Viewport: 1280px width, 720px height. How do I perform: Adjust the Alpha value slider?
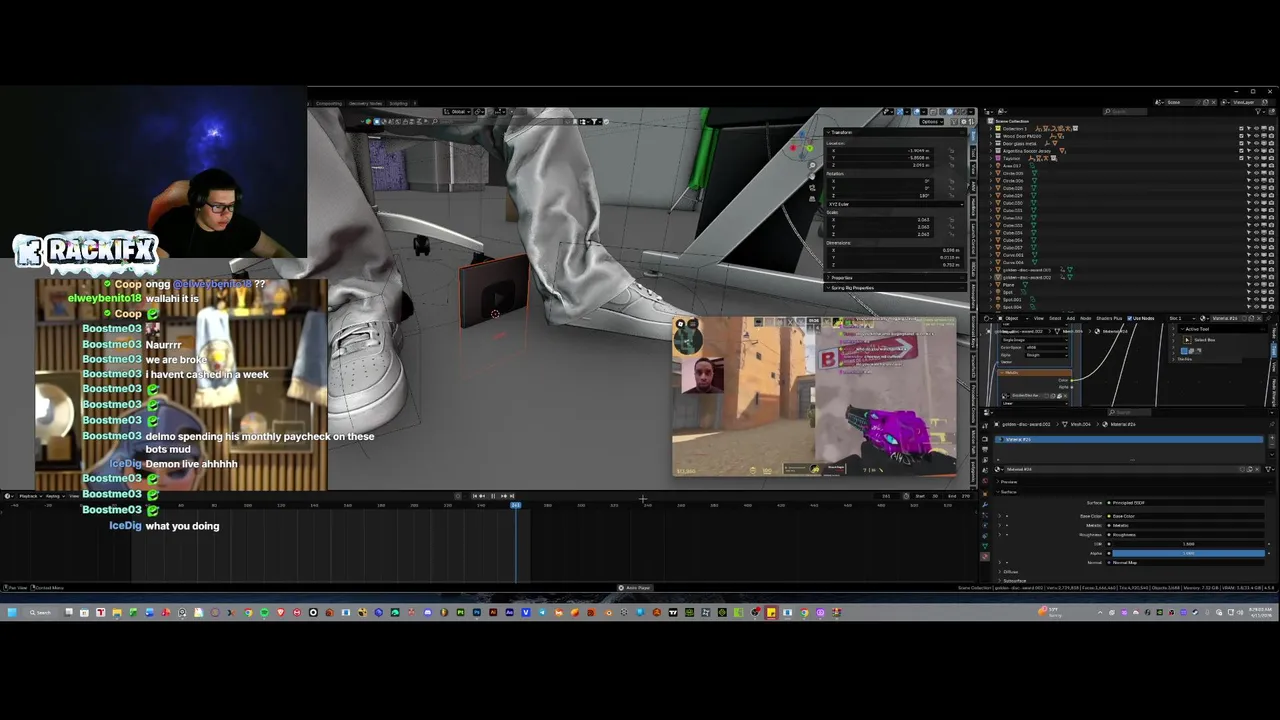pyautogui.click(x=1189, y=553)
